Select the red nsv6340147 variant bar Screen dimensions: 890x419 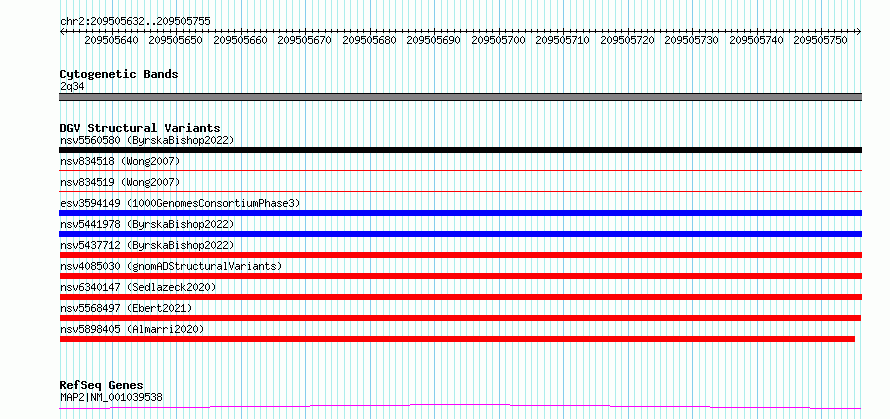[x=460, y=297]
